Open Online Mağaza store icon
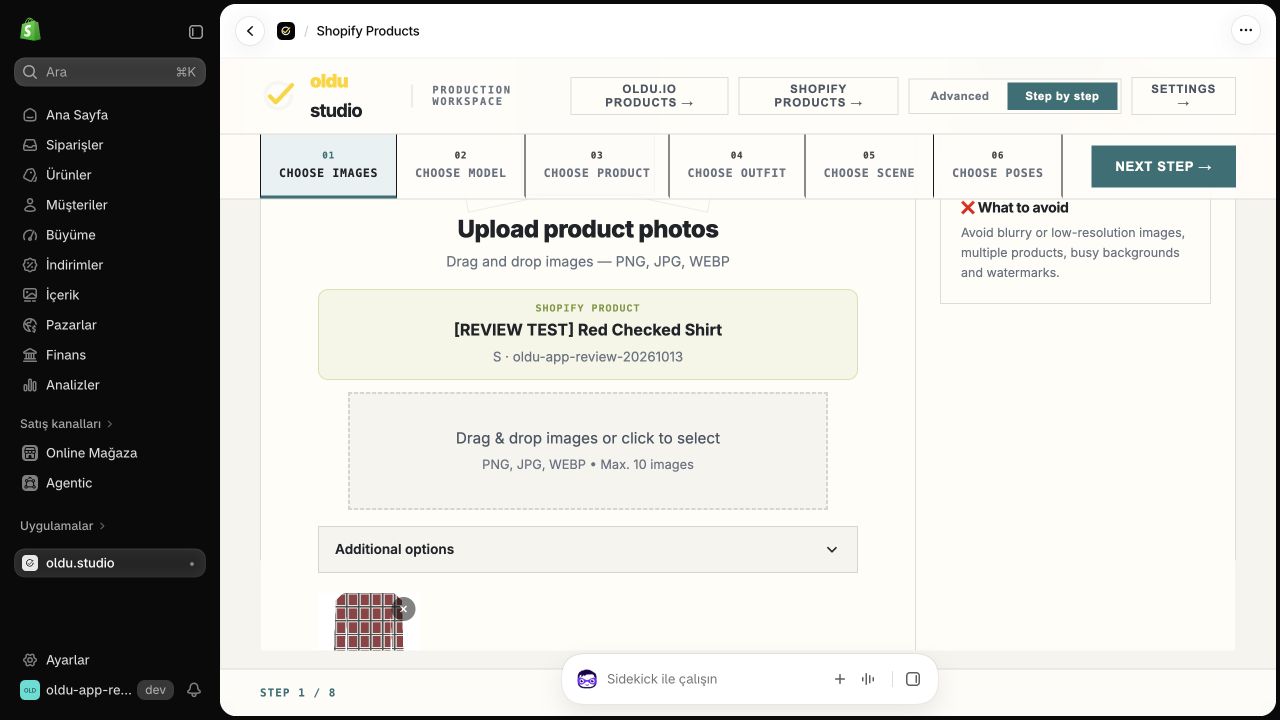Image resolution: width=1280 pixels, height=720 pixels. (30, 453)
